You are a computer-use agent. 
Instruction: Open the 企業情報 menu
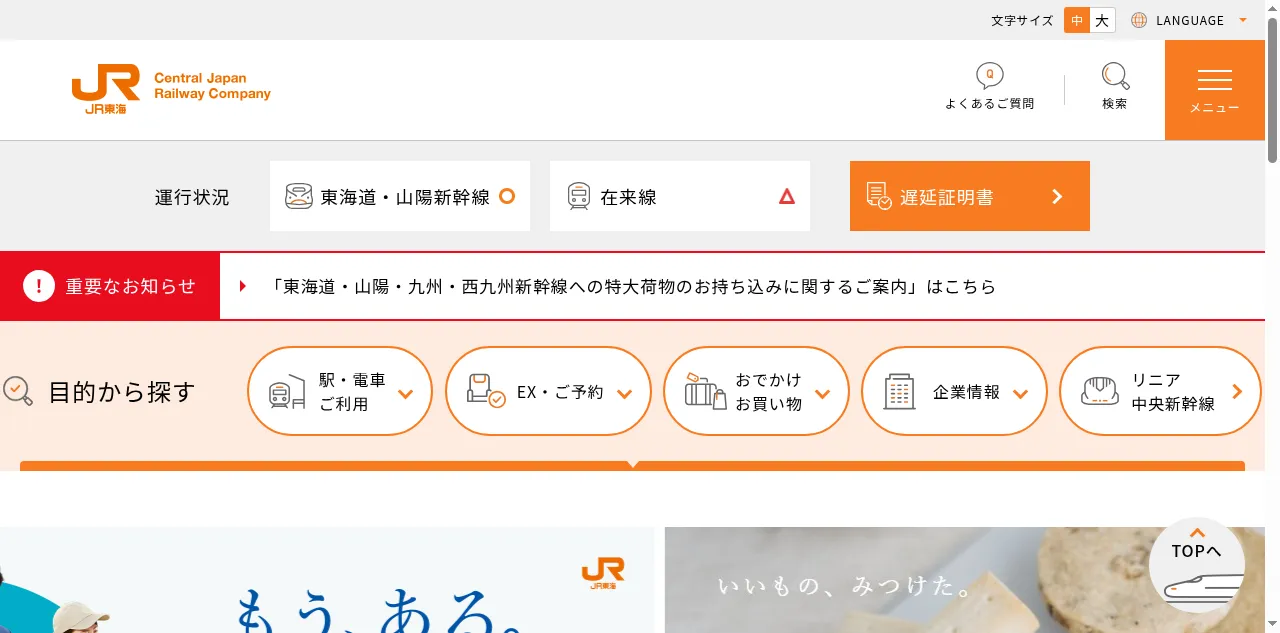click(954, 391)
